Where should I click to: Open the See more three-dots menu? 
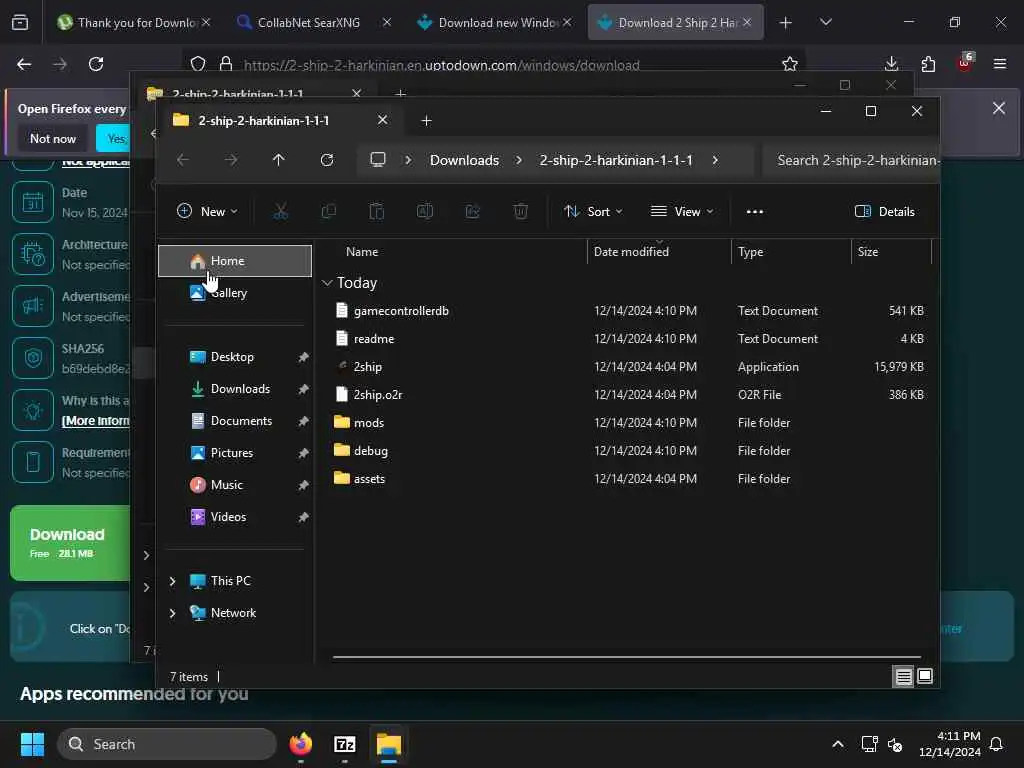click(x=755, y=212)
